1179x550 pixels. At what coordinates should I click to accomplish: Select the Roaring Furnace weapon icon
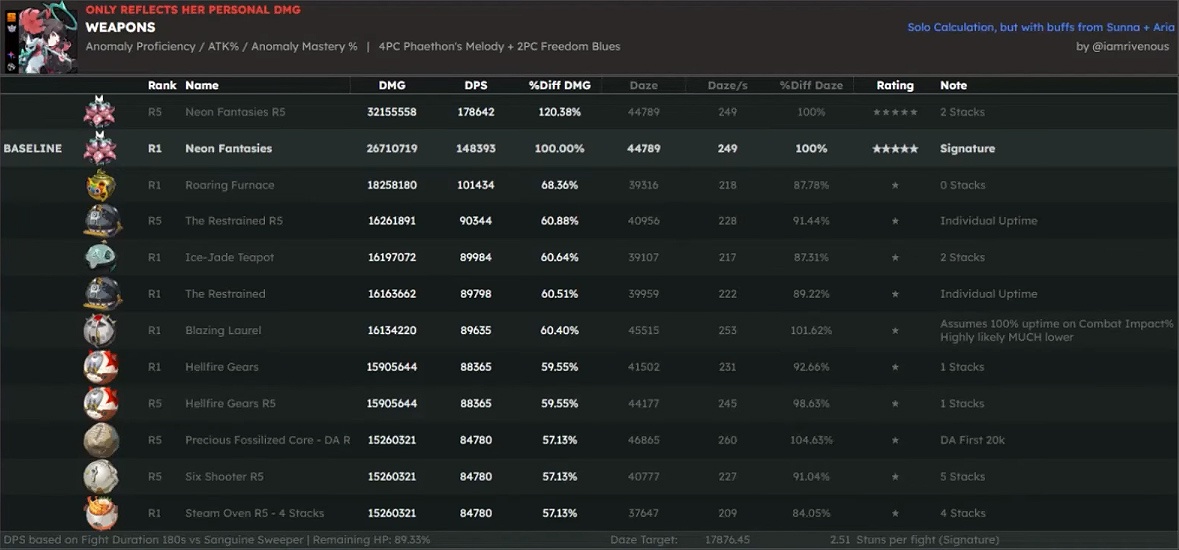[100, 185]
